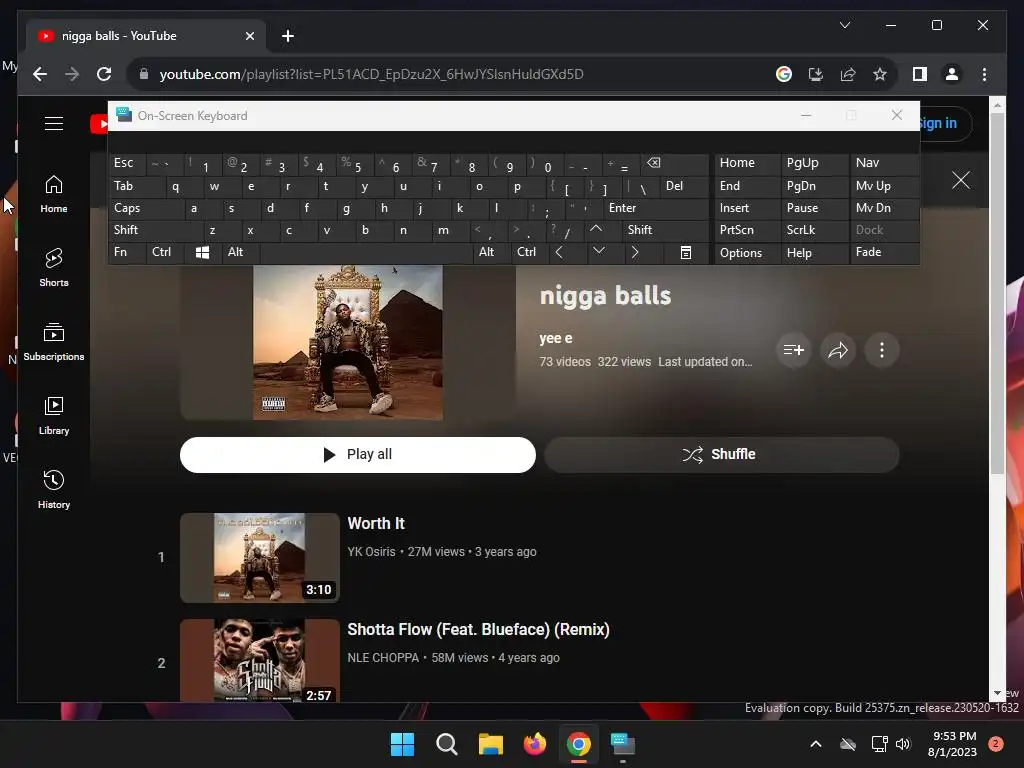1024x768 pixels.
Task: Toggle Fn key on On-Screen Keyboard
Action: coord(127,252)
